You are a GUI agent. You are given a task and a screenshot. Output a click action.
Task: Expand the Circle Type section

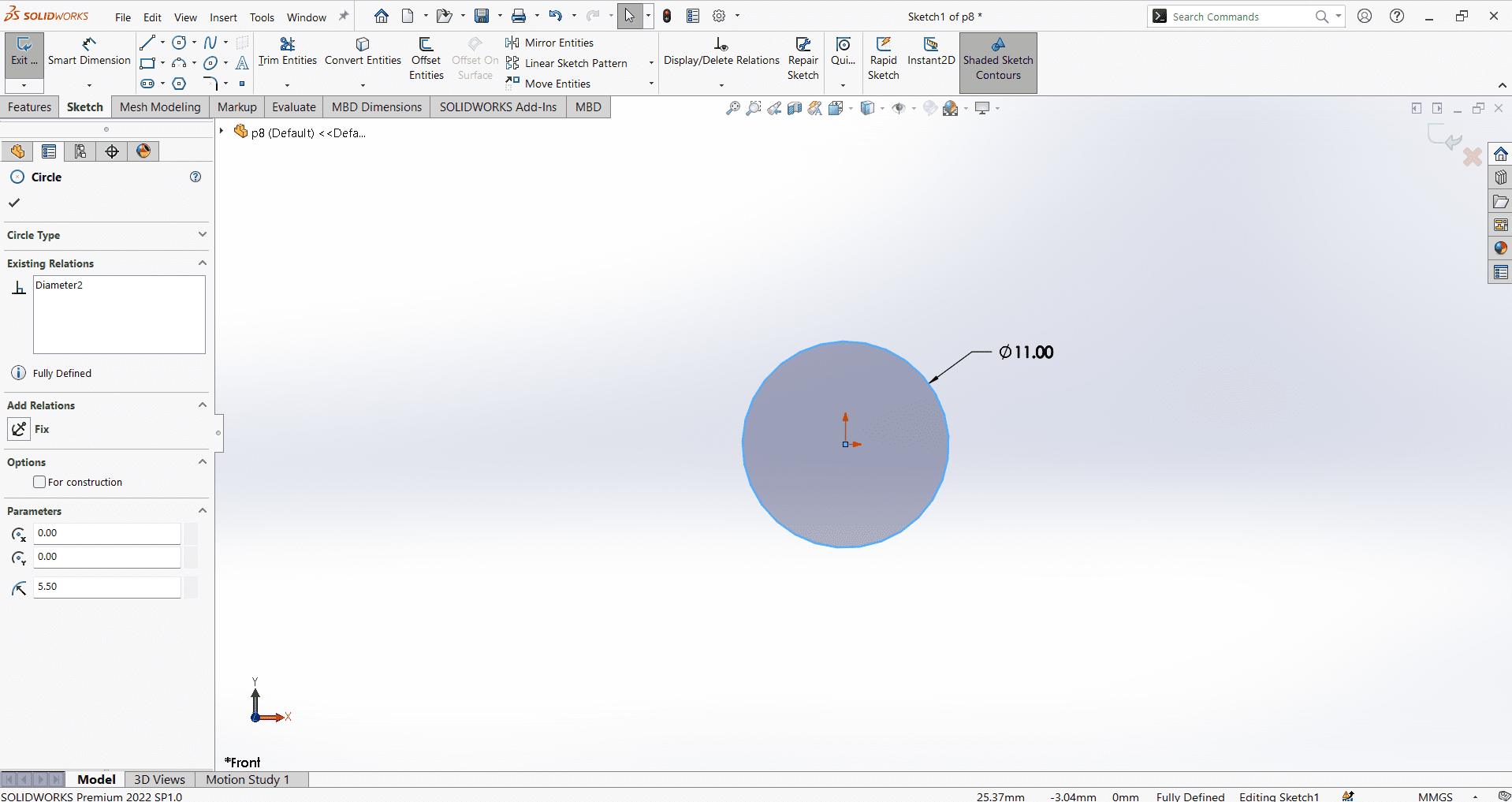point(203,234)
